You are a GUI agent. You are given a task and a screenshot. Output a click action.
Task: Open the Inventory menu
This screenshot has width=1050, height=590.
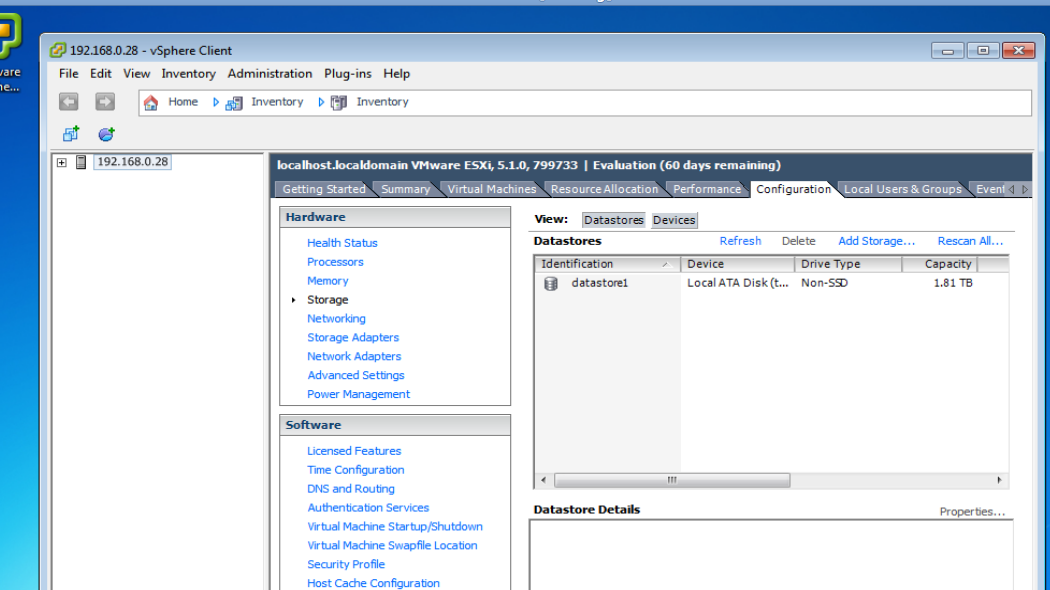coord(188,74)
